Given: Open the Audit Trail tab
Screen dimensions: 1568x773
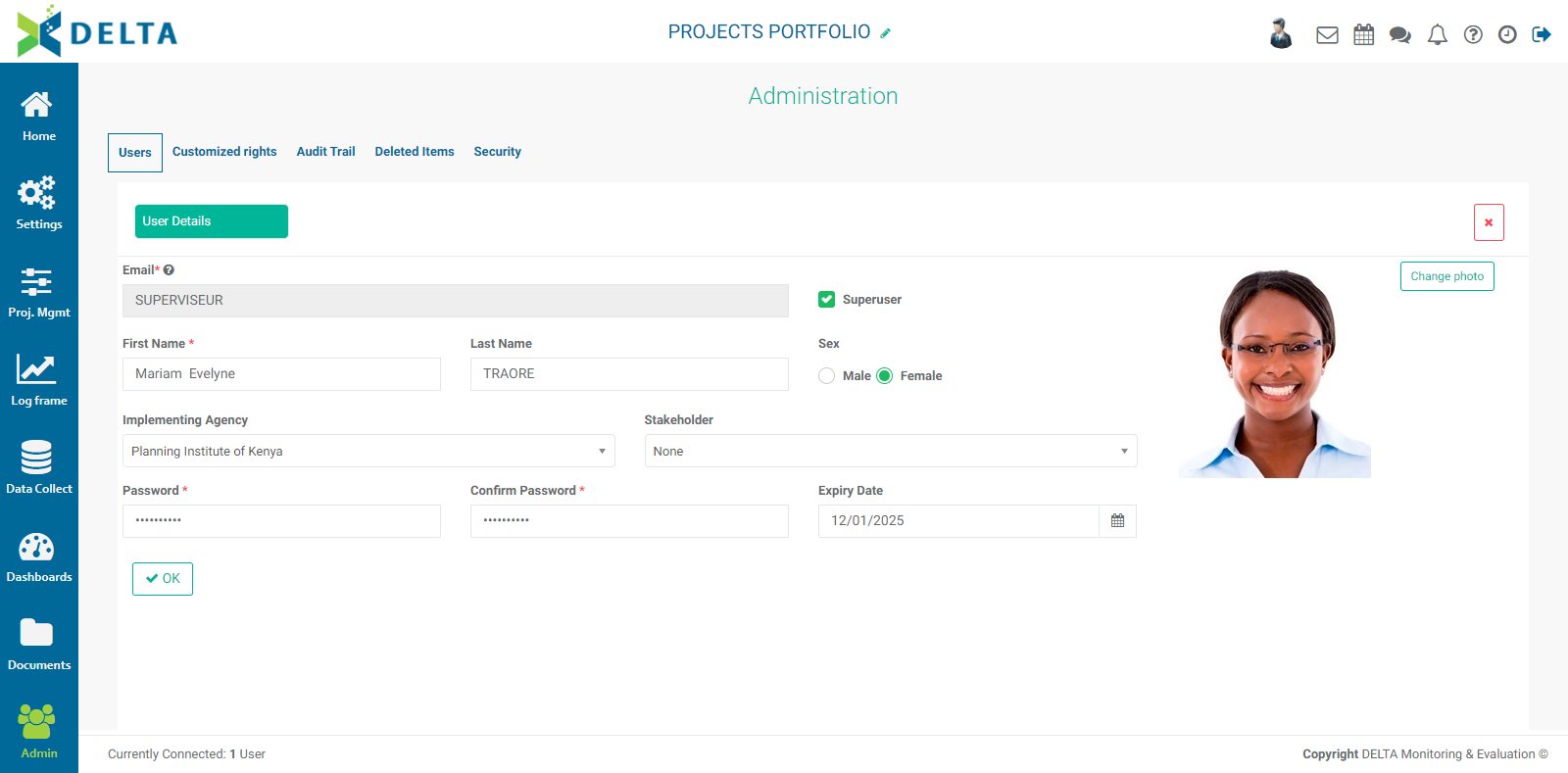Looking at the screenshot, I should click(325, 152).
